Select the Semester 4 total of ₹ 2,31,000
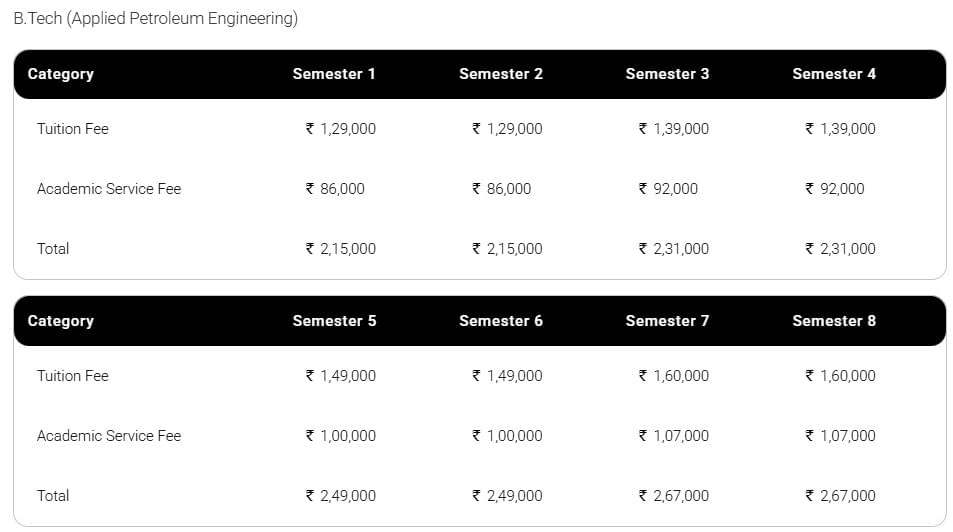The image size is (953, 532). pyautogui.click(x=840, y=249)
